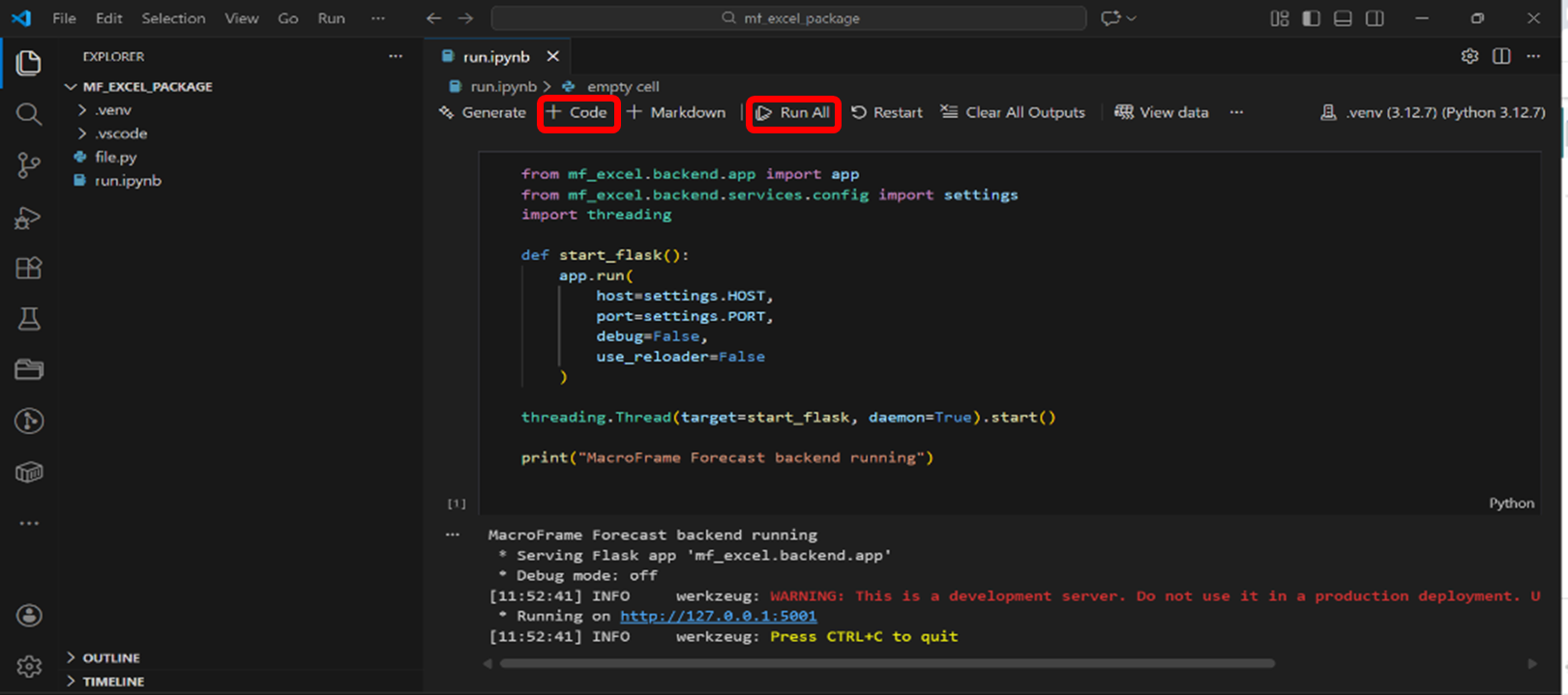Click Generate in notebook toolbar
This screenshot has width=1568, height=695.
pos(483,112)
